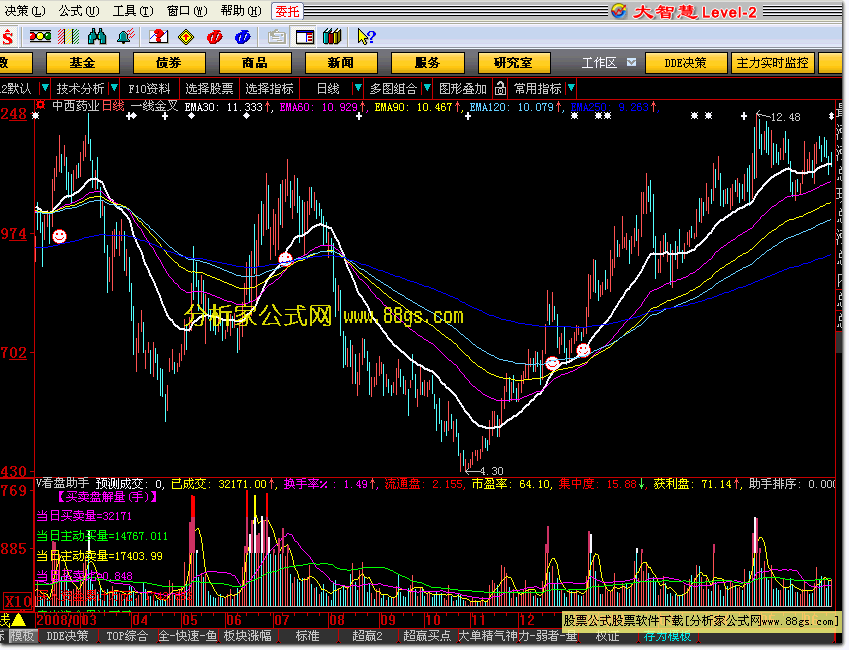The height and width of the screenshot is (650, 849).
Task: Click the 委托 button
Action: 287,11
